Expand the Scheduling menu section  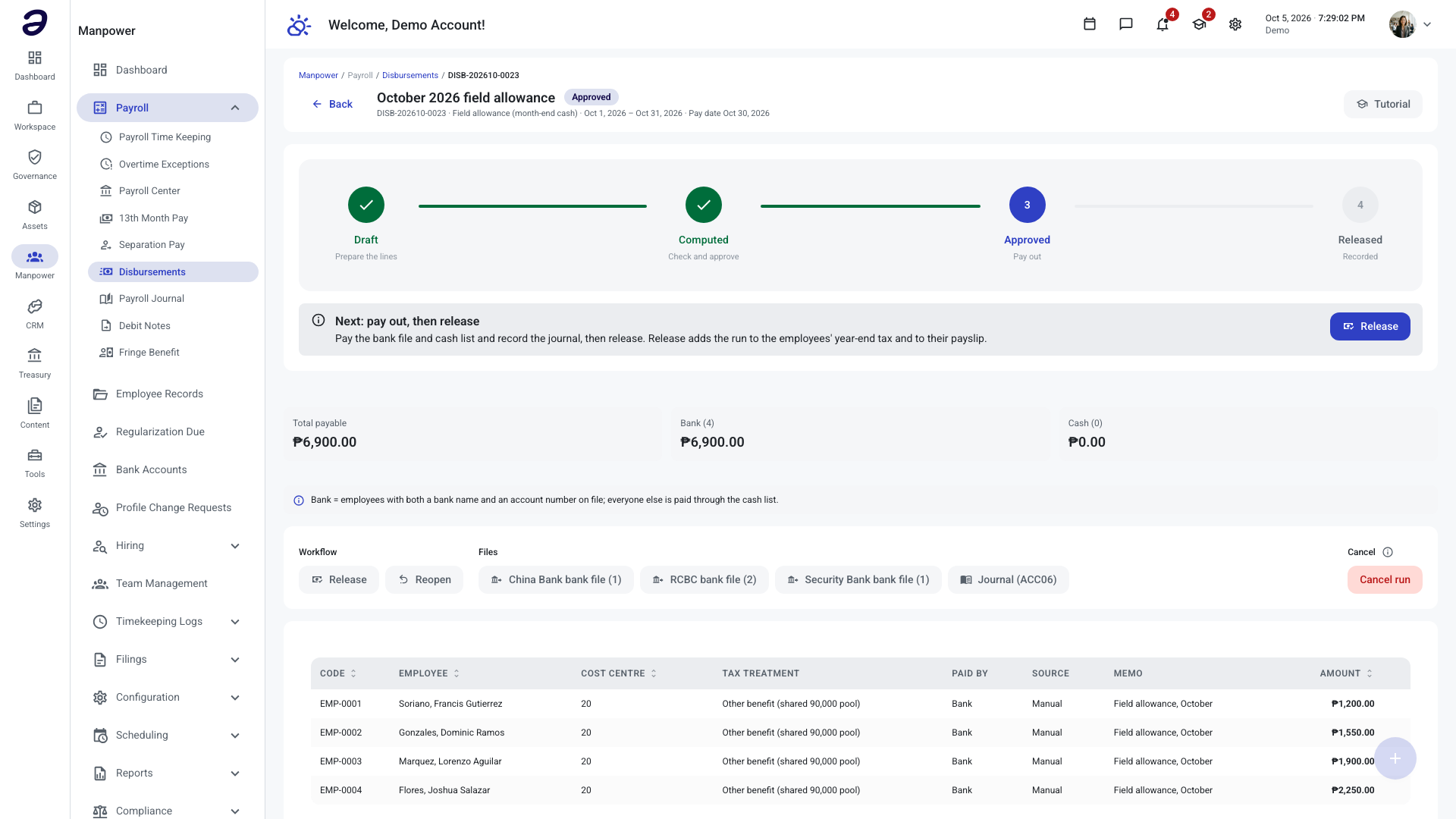[x=235, y=736]
